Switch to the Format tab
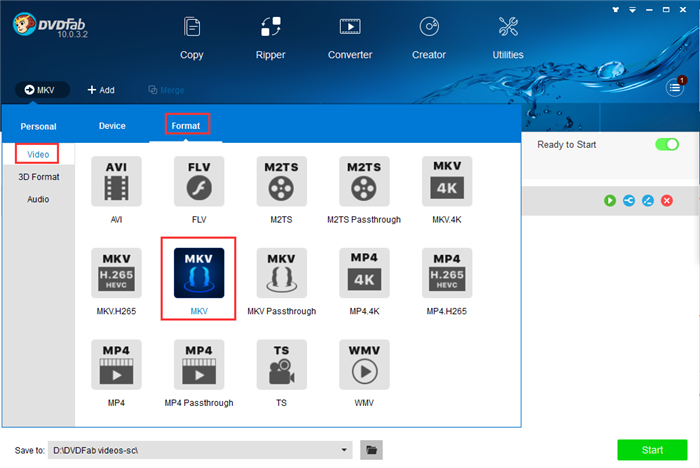The width and height of the screenshot is (700, 468). [186, 126]
